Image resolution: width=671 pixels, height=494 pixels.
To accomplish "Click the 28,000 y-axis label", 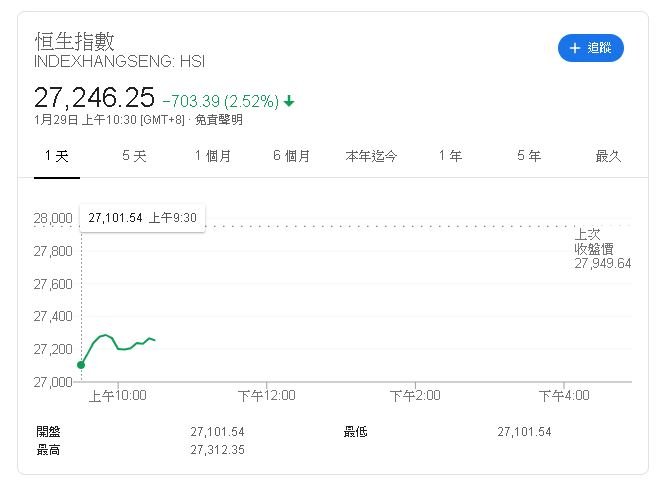I will coord(53,218).
